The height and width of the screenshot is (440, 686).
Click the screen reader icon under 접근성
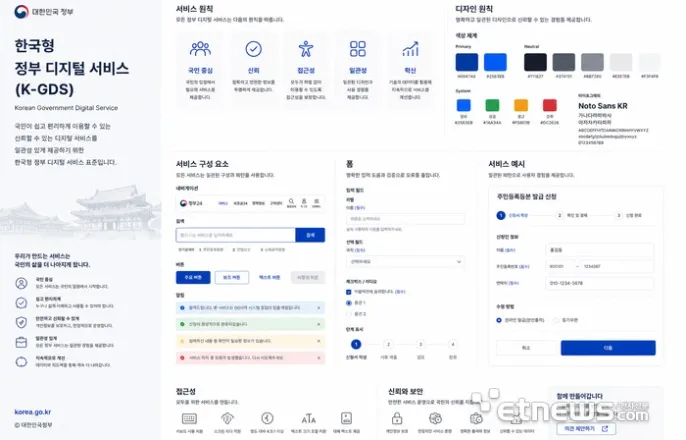(x=227, y=419)
